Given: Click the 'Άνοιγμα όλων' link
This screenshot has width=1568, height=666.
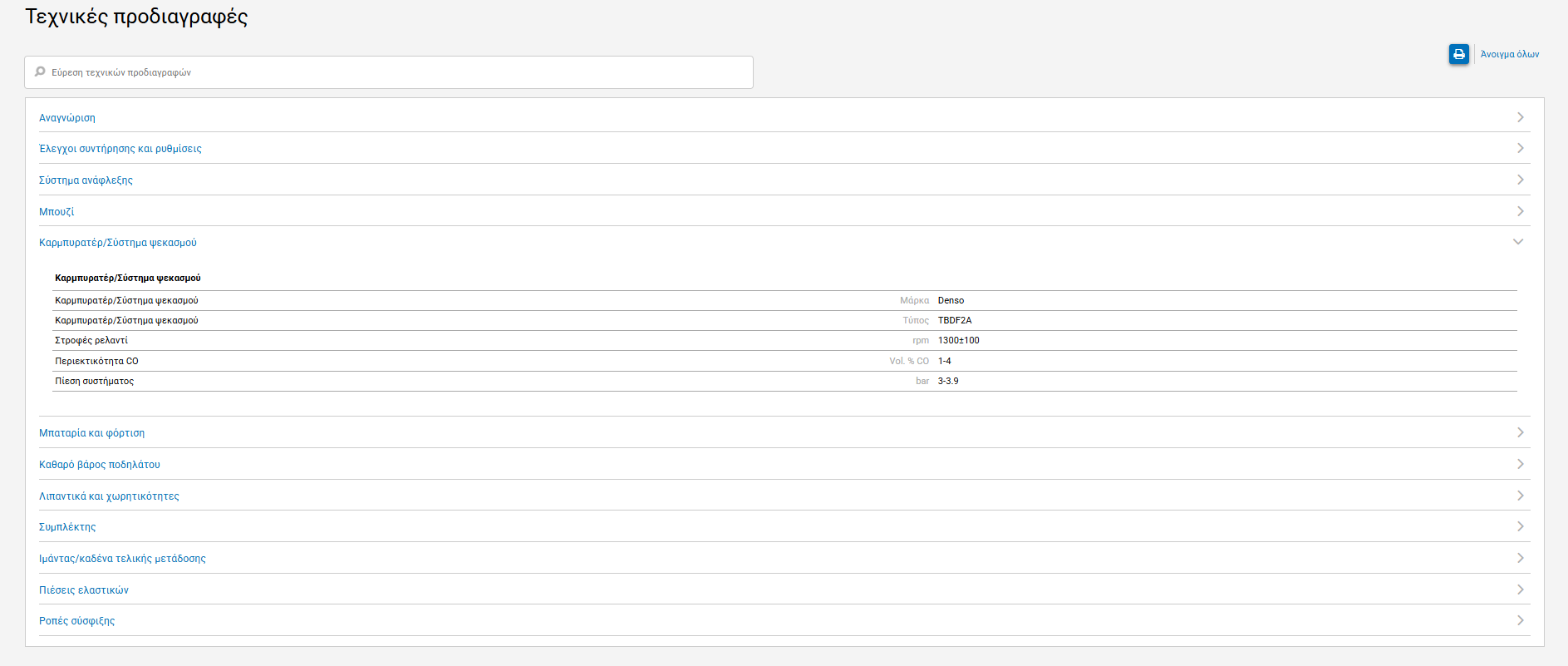Looking at the screenshot, I should tap(1509, 54).
